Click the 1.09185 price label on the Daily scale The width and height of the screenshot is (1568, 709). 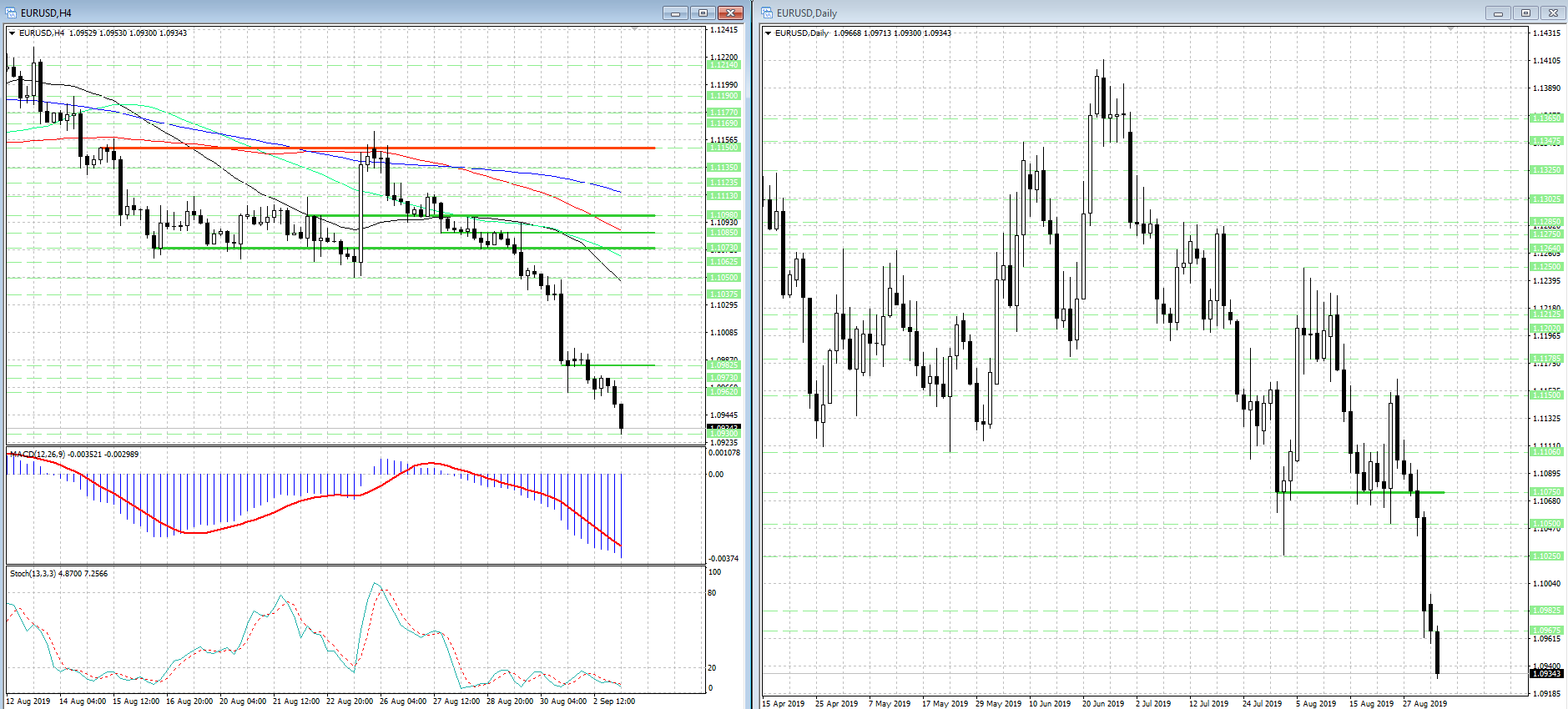pyautogui.click(x=1546, y=694)
